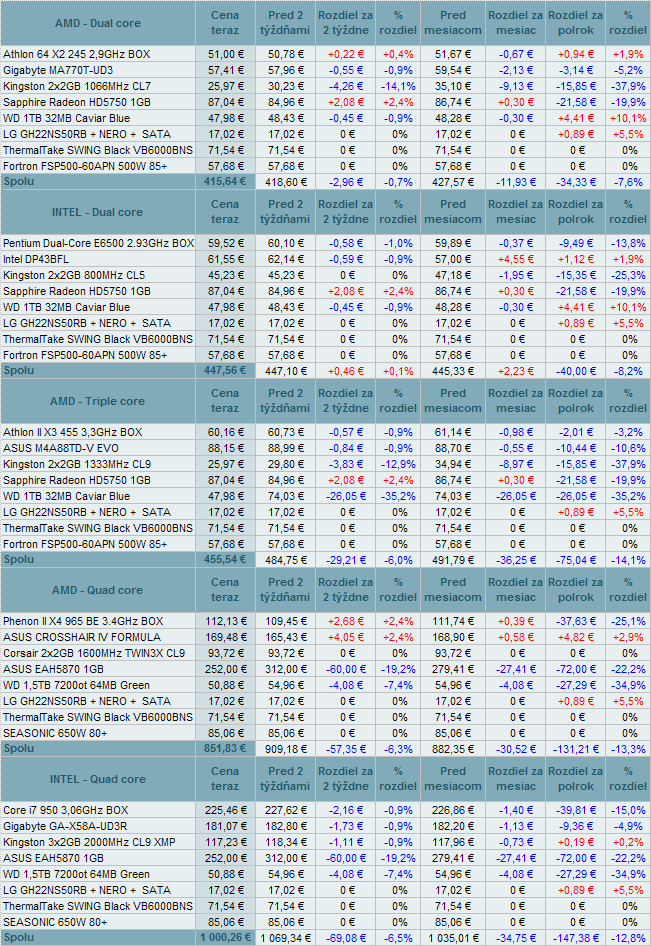The height and width of the screenshot is (946, 651).
Task: Click the "30,23 €" two-weeks-ago price
Action: point(286,86)
